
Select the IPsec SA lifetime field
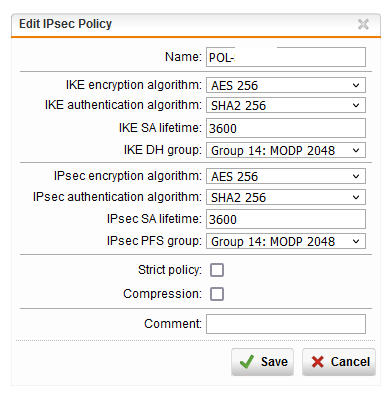pyautogui.click(x=286, y=219)
